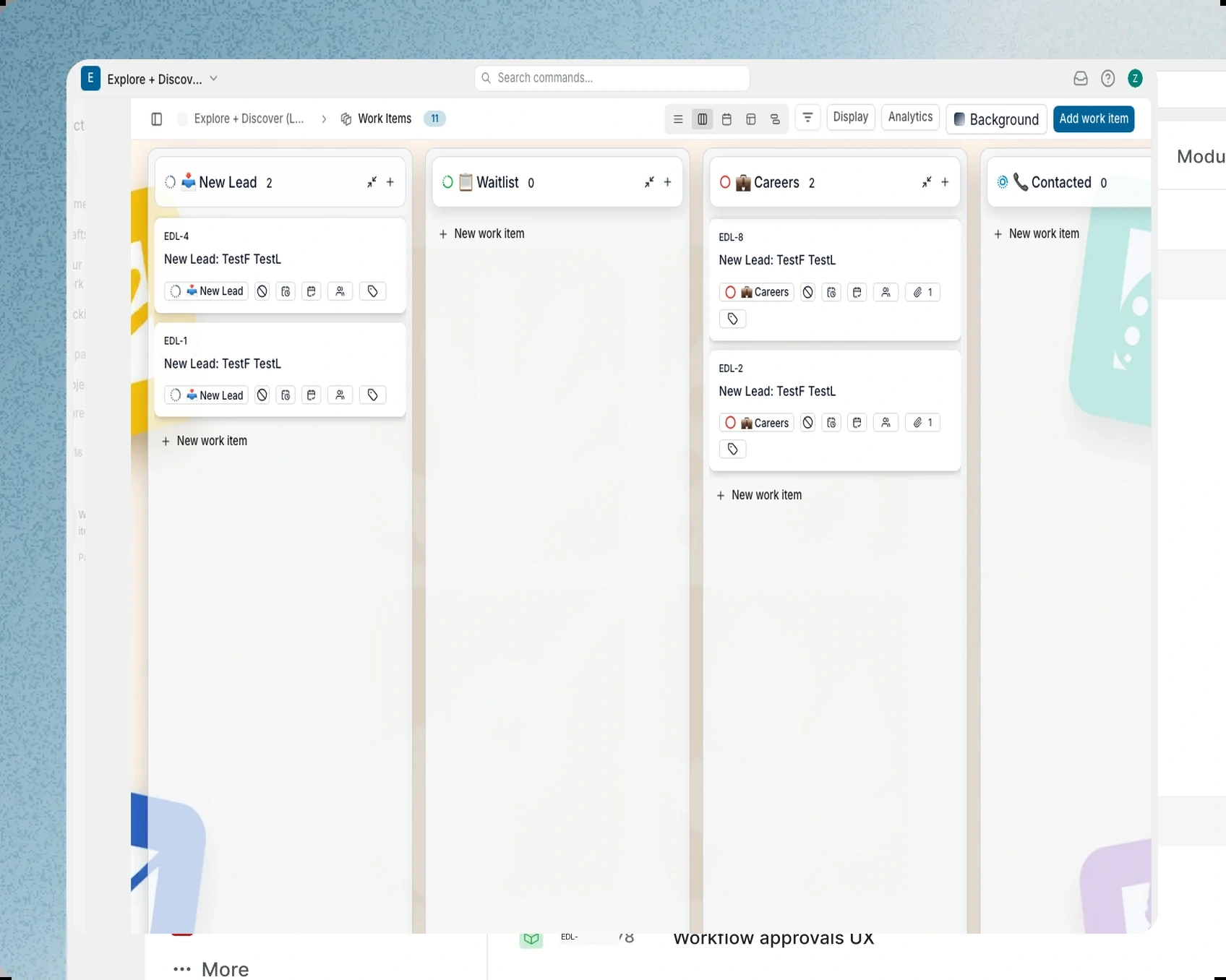The width and height of the screenshot is (1226, 980).
Task: Open New Lead state dropdown on EDL-1
Action: tap(207, 395)
